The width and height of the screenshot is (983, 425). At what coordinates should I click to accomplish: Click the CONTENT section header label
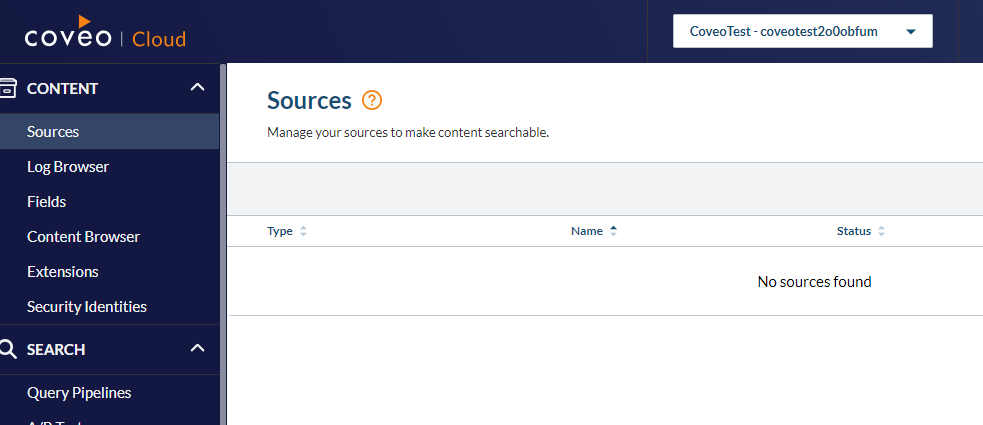63,89
